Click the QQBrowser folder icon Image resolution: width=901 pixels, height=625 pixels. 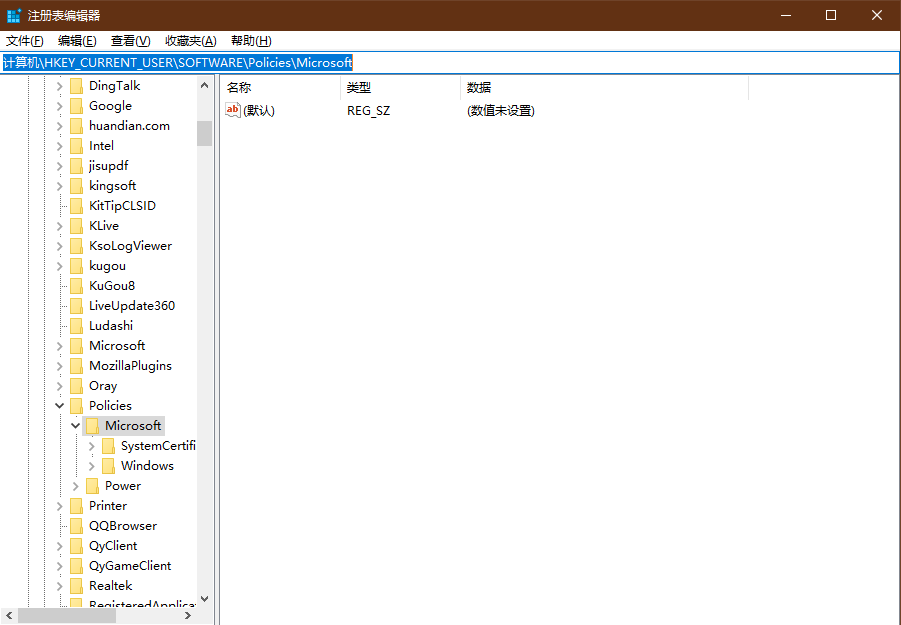76,526
